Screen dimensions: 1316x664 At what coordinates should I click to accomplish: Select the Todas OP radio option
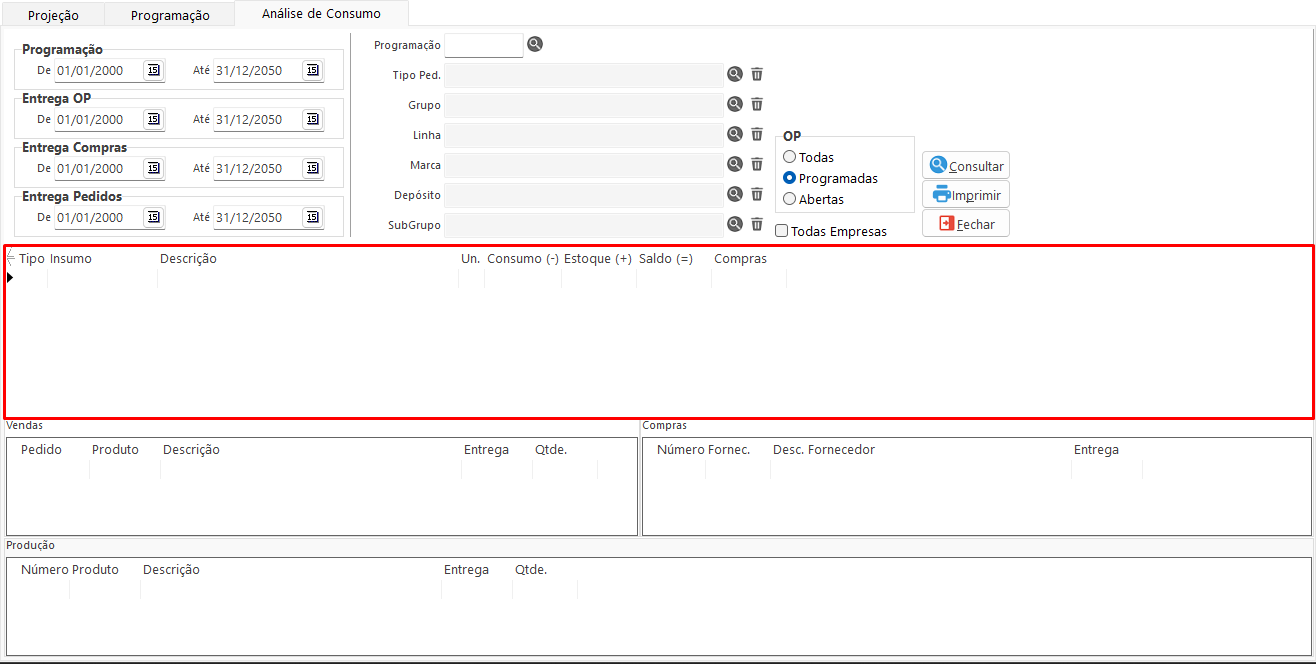pyautogui.click(x=790, y=157)
